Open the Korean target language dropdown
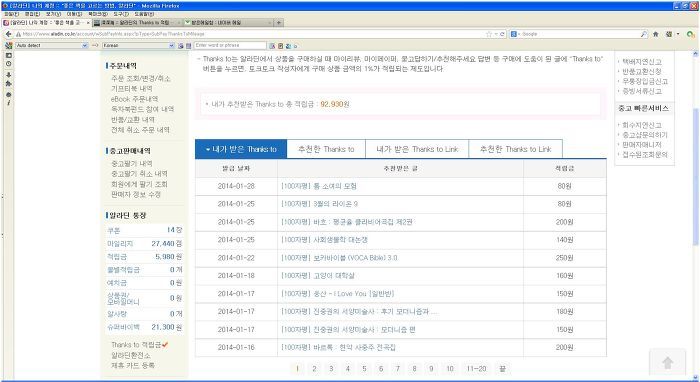 tap(138, 46)
